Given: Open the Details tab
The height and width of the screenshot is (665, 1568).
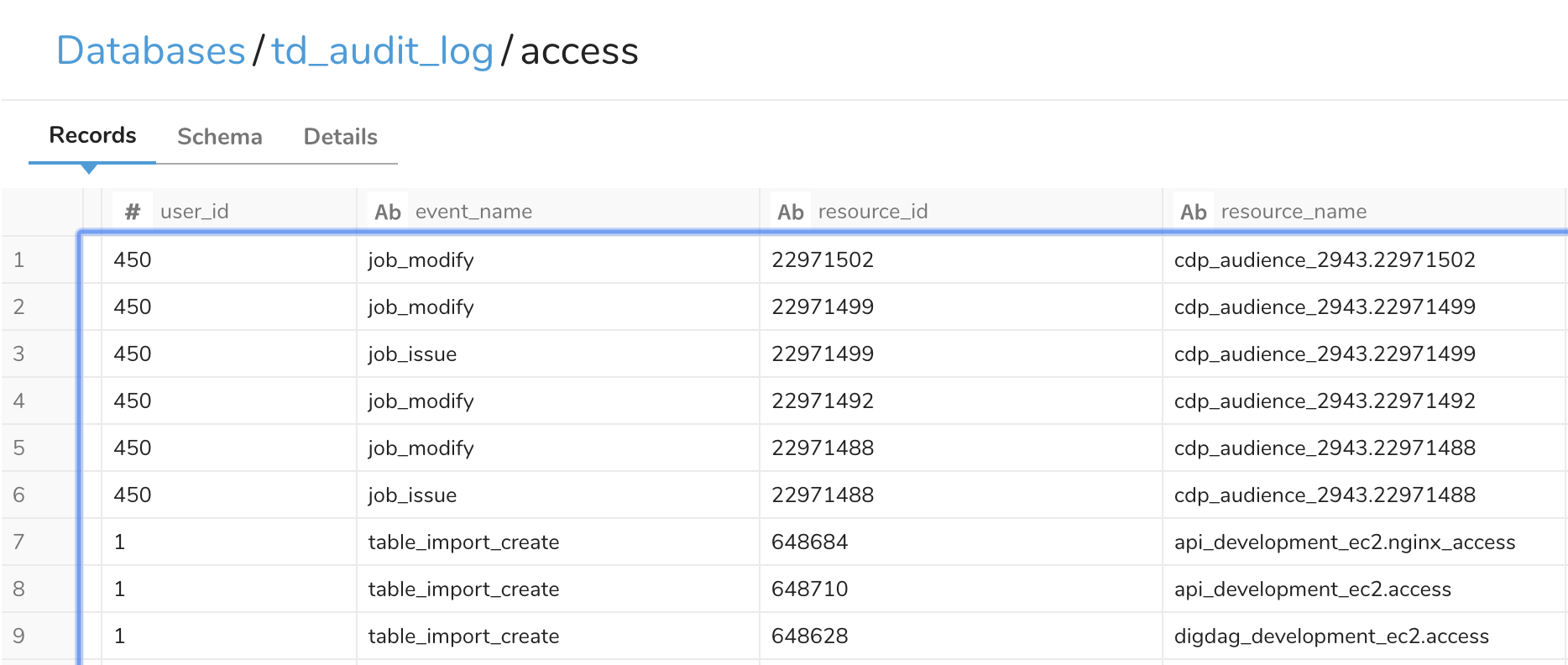Looking at the screenshot, I should click(340, 137).
